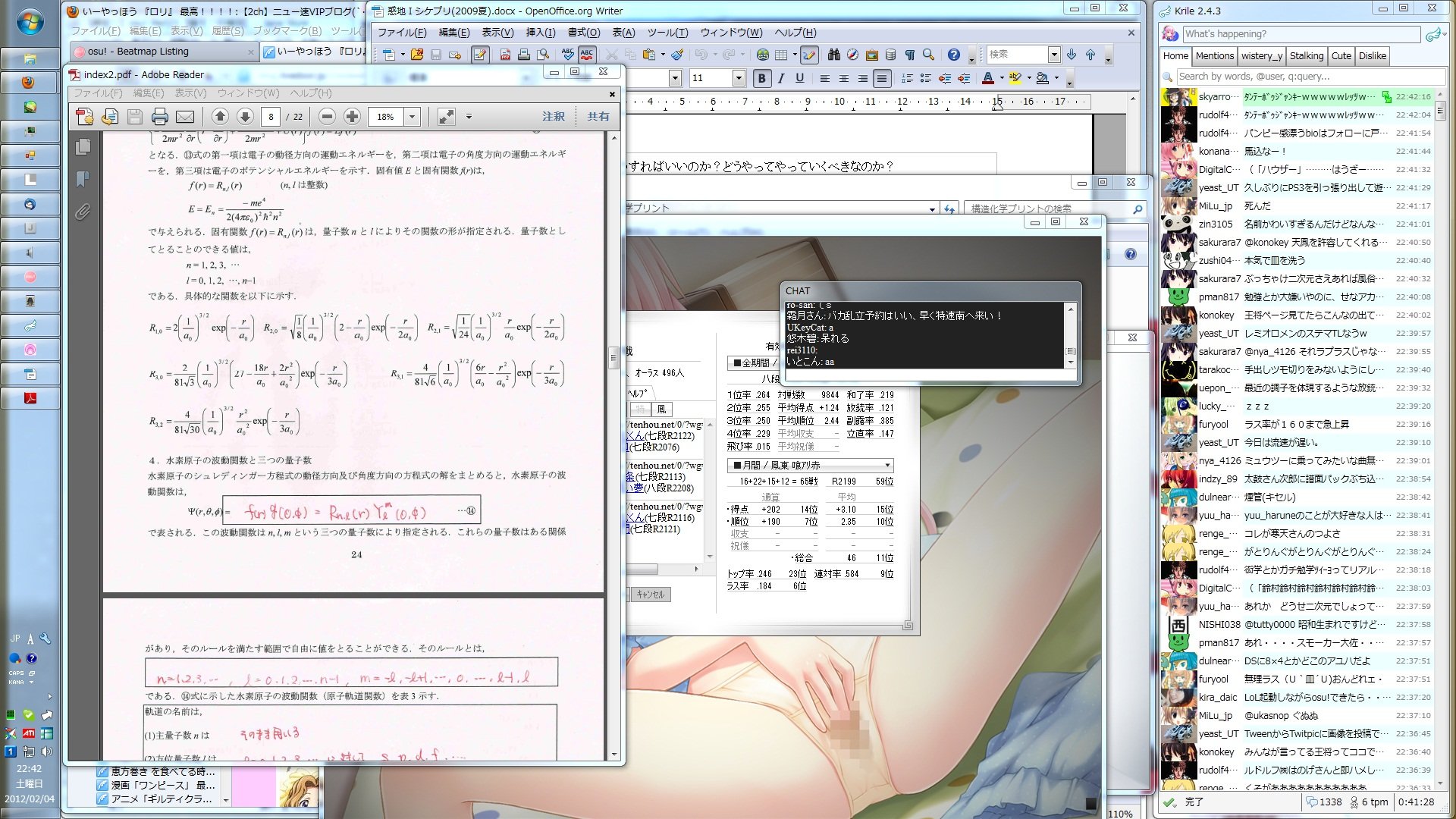Open zoom percentage dropdown in Adobe Reader

point(412,117)
